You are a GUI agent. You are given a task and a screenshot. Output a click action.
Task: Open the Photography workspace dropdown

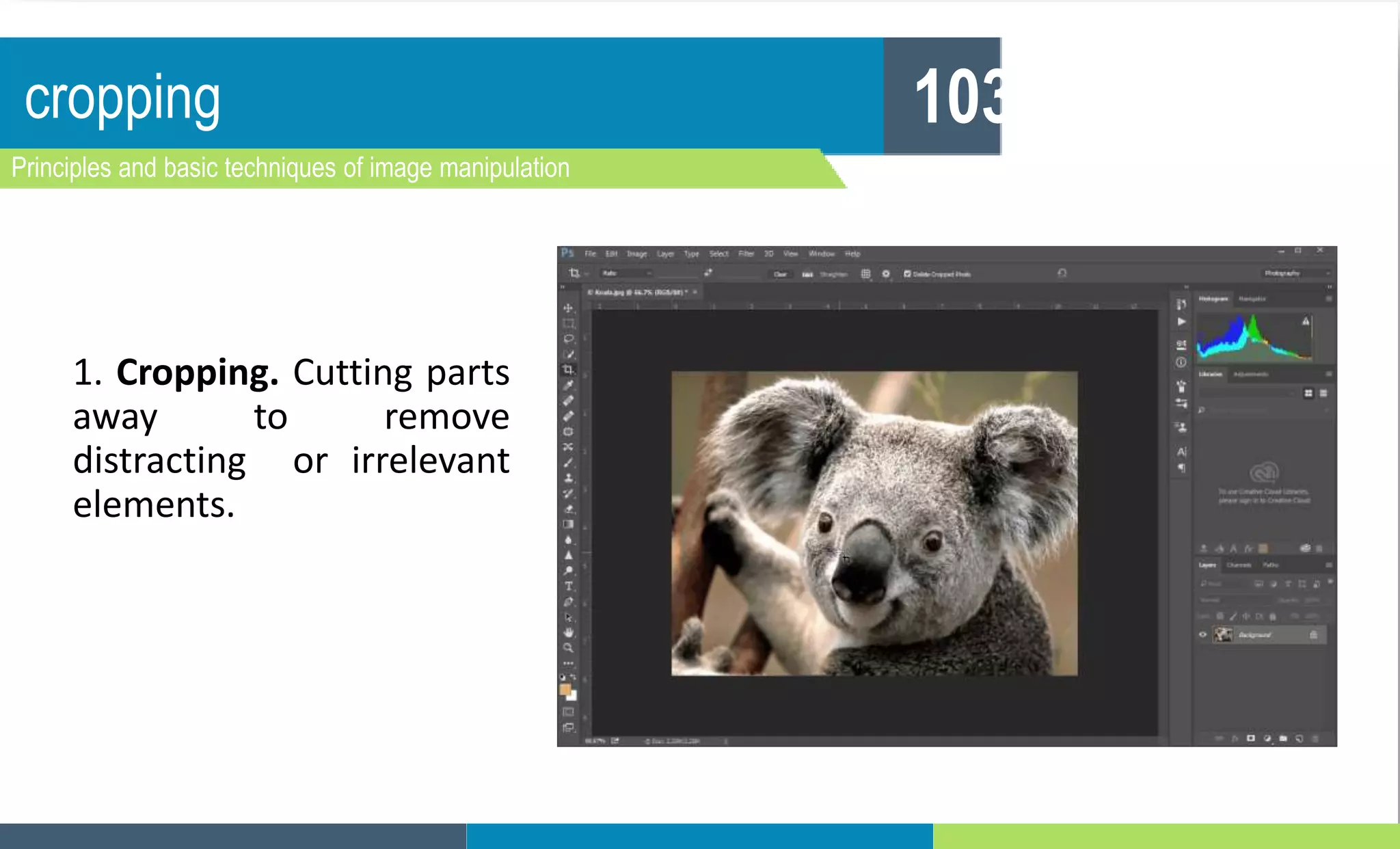(x=1296, y=273)
